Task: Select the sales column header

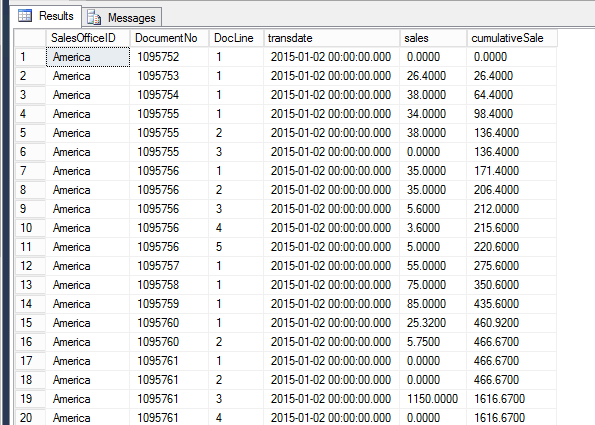Action: tap(433, 38)
